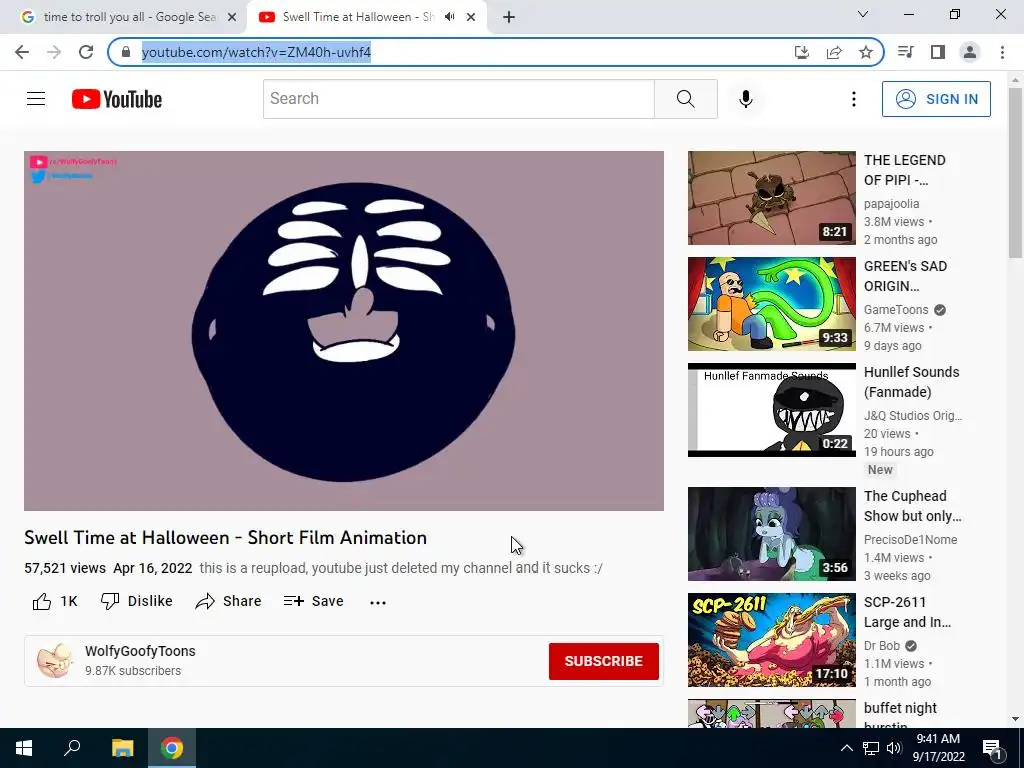Open THE LEGEND OF PIPI thumbnail
This screenshot has height=768, width=1024.
[771, 198]
